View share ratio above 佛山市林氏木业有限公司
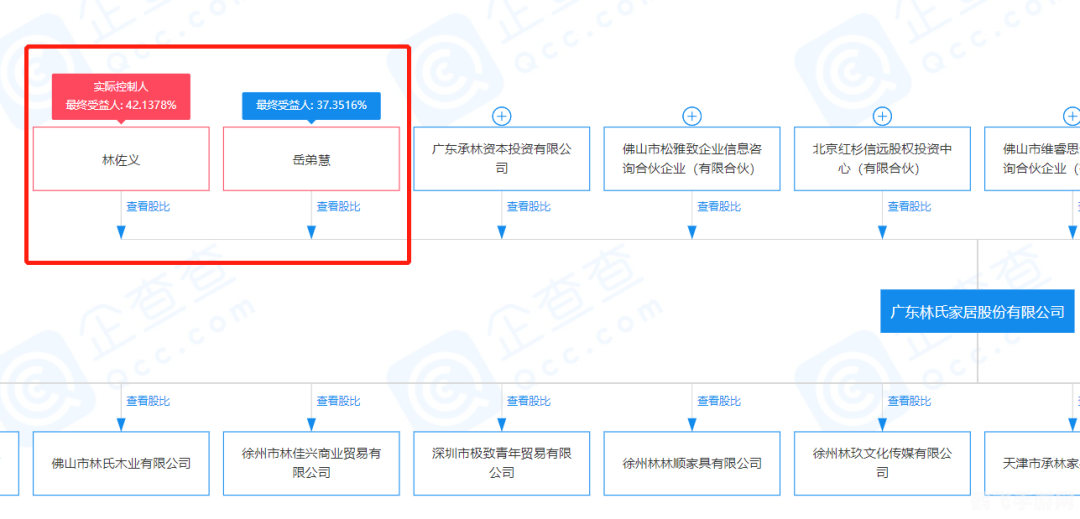Image resolution: width=1080 pixels, height=519 pixels. coord(147,401)
